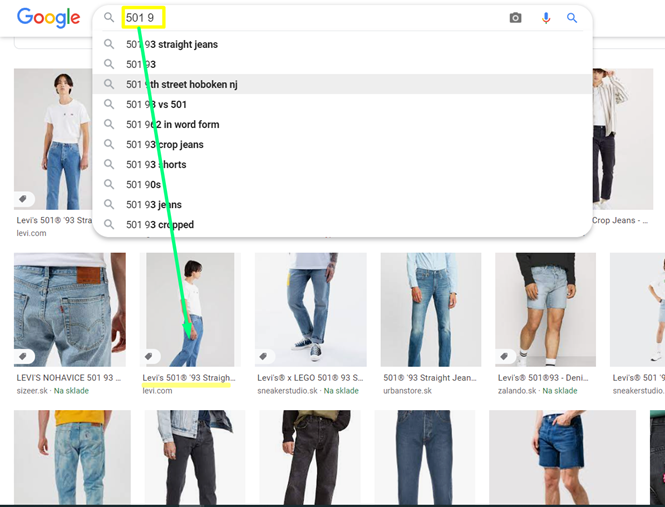Click magnifier icon beside '501 93 vs 501'
The height and width of the screenshot is (507, 665).
(109, 104)
